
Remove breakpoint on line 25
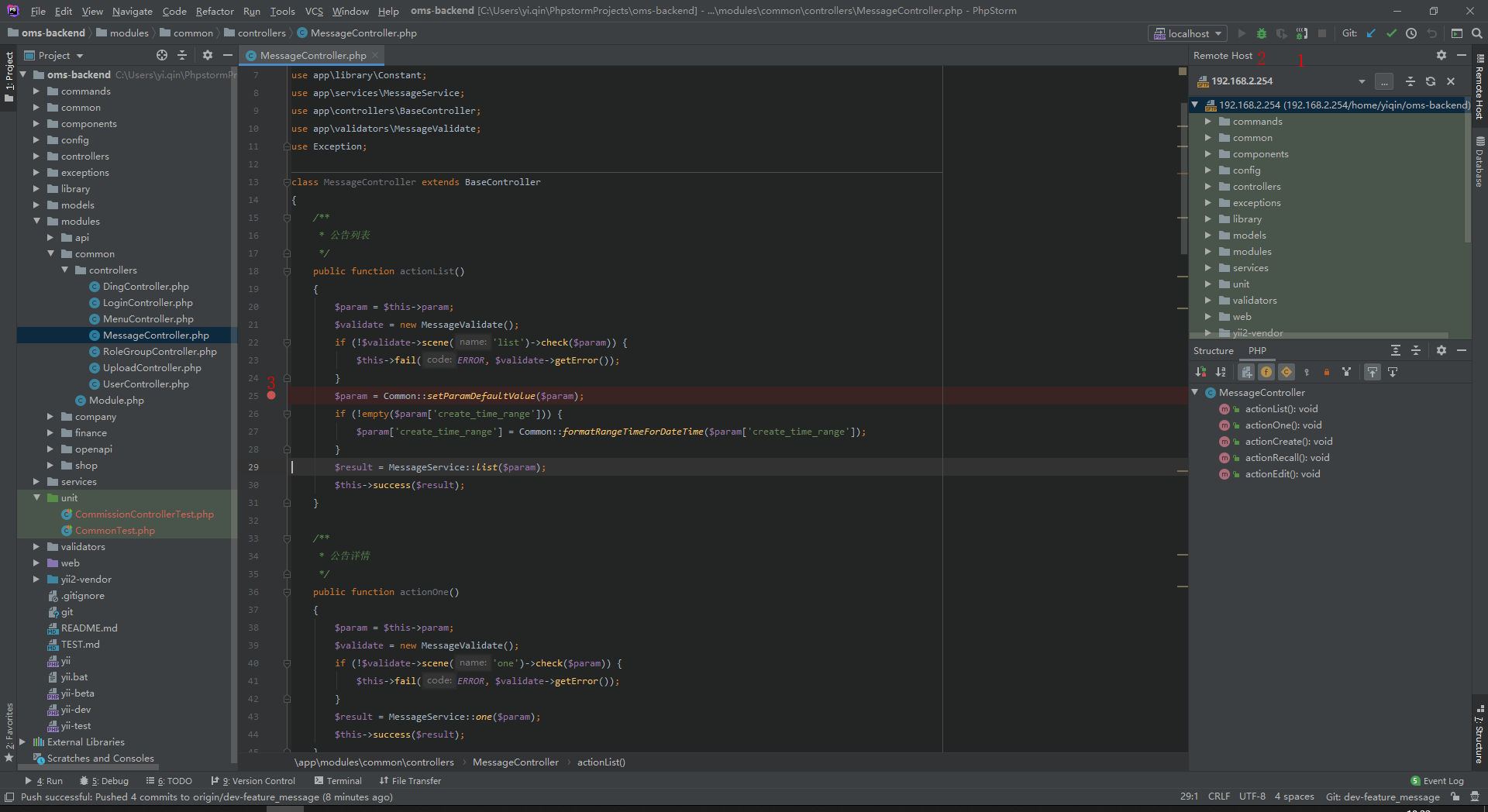pos(271,395)
